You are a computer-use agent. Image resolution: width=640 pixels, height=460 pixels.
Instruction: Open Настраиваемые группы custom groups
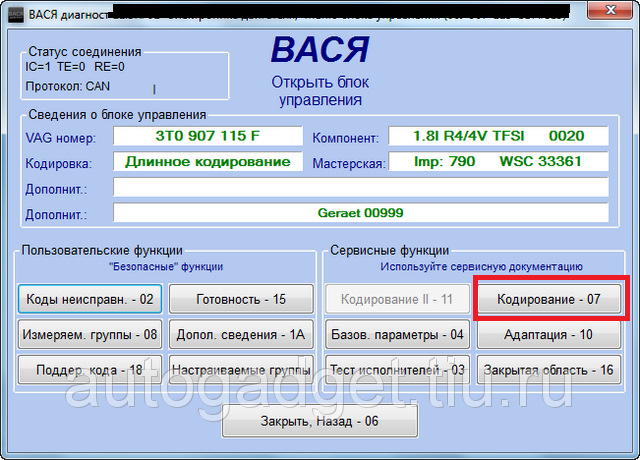pos(241,369)
